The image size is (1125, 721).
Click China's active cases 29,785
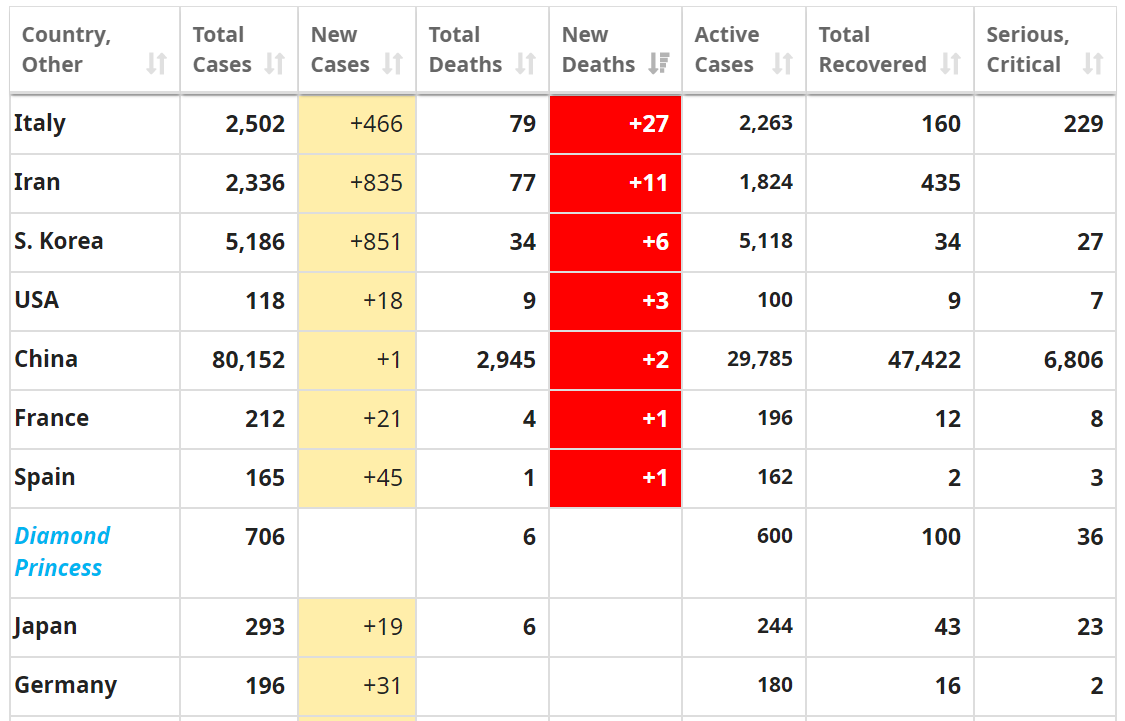pyautogui.click(x=760, y=359)
